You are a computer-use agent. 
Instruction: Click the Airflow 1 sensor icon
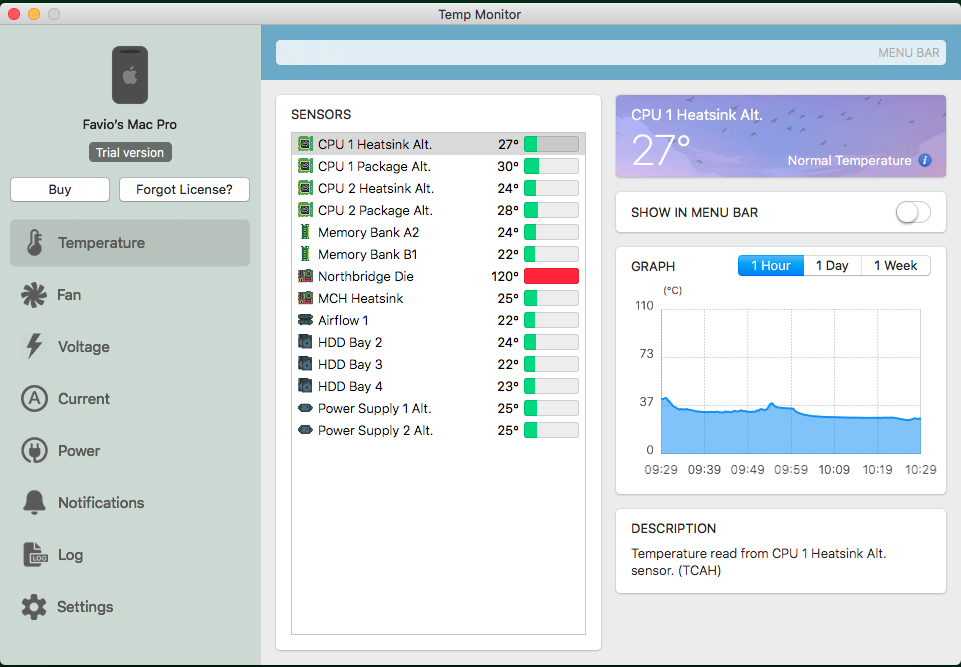click(305, 320)
